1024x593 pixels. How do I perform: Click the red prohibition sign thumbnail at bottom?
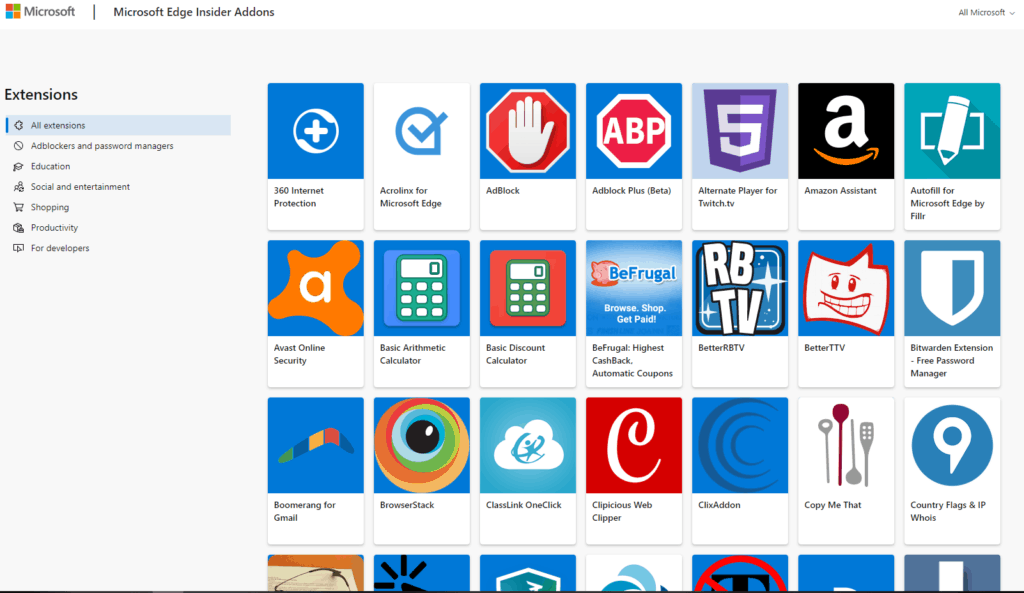[740, 573]
